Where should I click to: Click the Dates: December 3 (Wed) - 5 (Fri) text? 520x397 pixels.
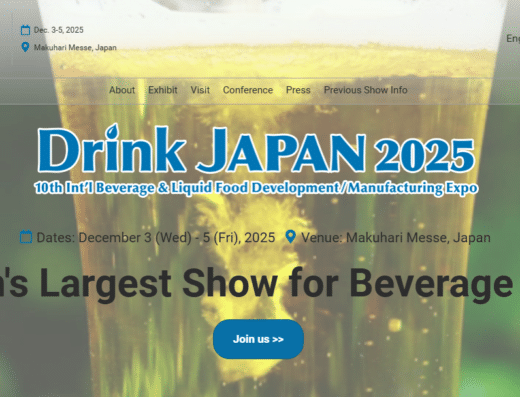click(x=156, y=238)
